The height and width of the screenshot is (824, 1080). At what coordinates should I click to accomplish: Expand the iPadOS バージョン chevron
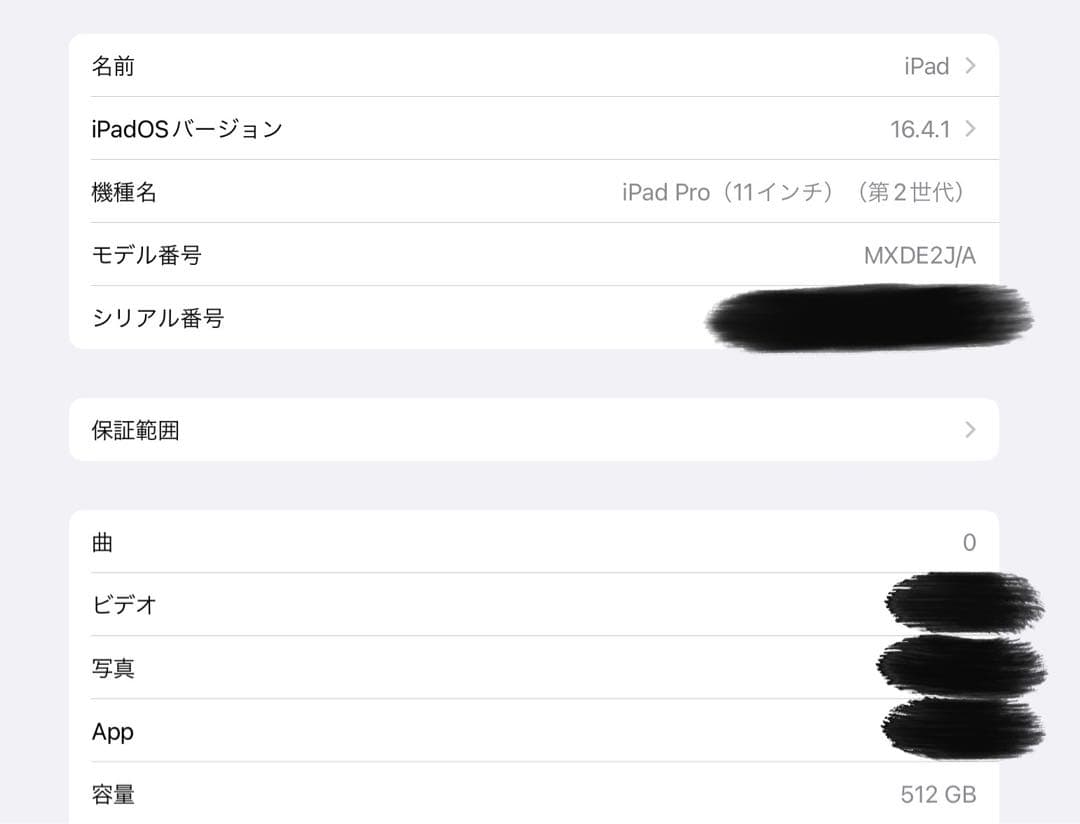(970, 129)
